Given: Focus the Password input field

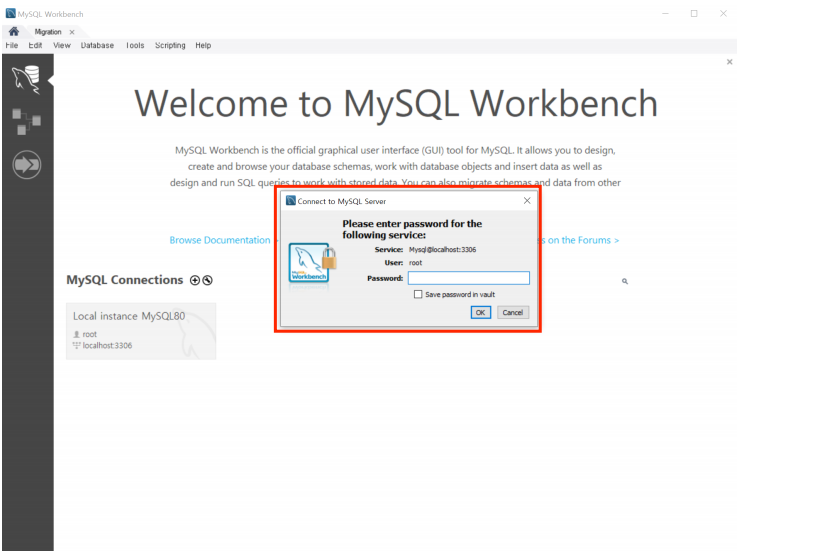Looking at the screenshot, I should tap(469, 278).
